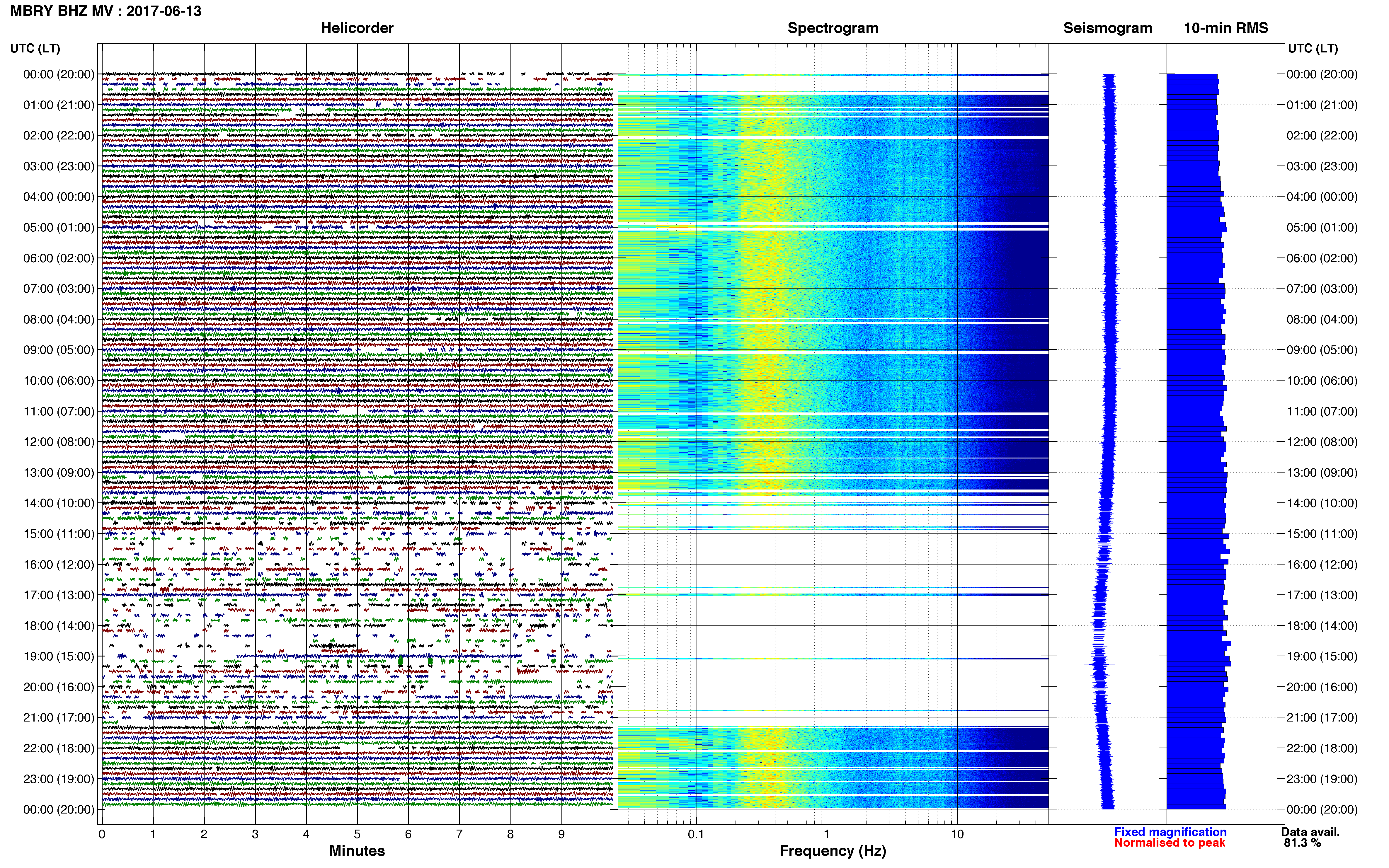Click the left '21:00 (17:00)' time label
Image resolution: width=1389 pixels, height=868 pixels.
pos(59,718)
